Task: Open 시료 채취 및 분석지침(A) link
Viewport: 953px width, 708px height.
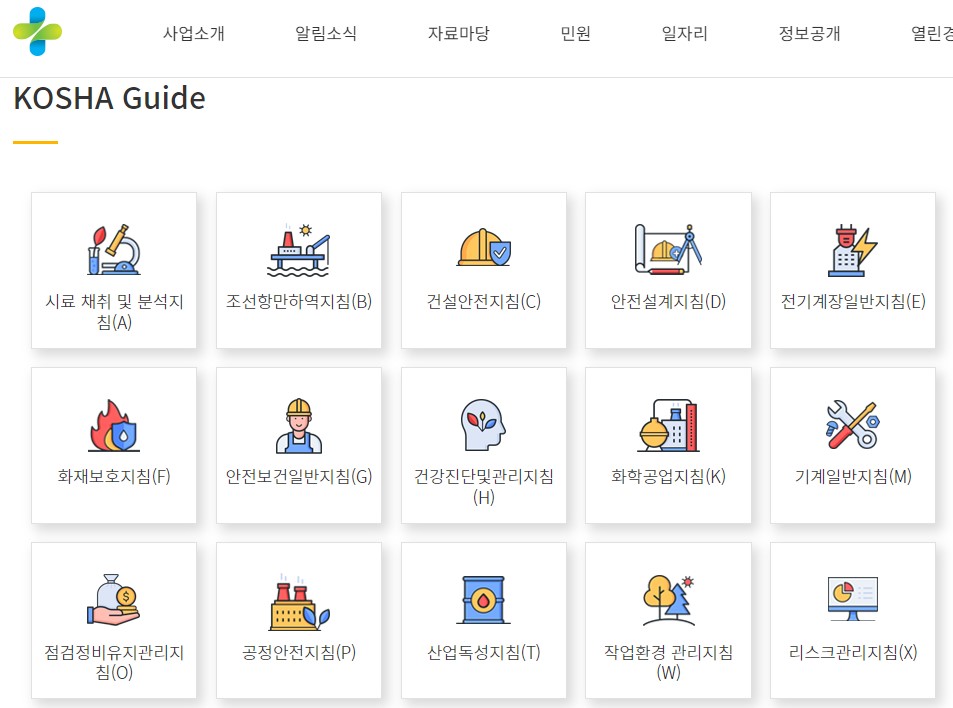Action: pos(114,311)
